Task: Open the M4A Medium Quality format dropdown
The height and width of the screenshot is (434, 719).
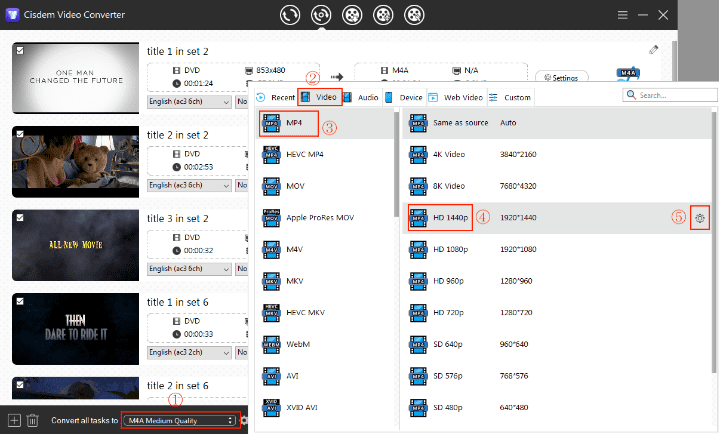Action: (180, 421)
